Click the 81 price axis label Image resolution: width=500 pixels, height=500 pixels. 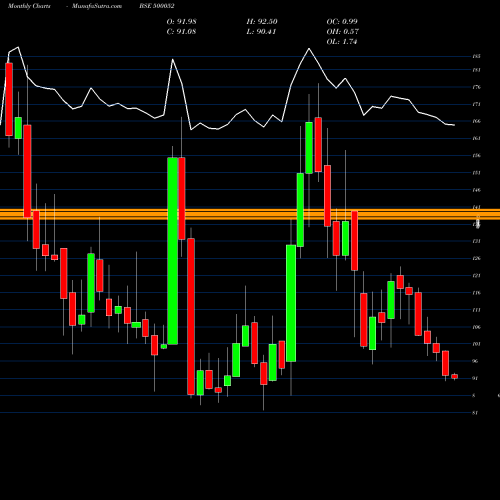pyautogui.click(x=475, y=413)
